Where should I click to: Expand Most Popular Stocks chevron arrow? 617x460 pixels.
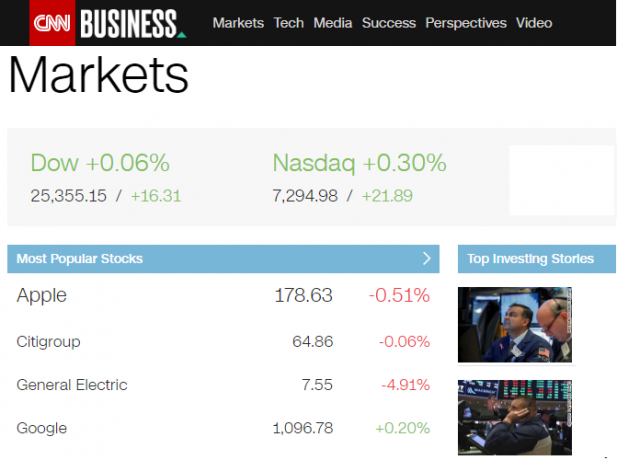point(427,259)
